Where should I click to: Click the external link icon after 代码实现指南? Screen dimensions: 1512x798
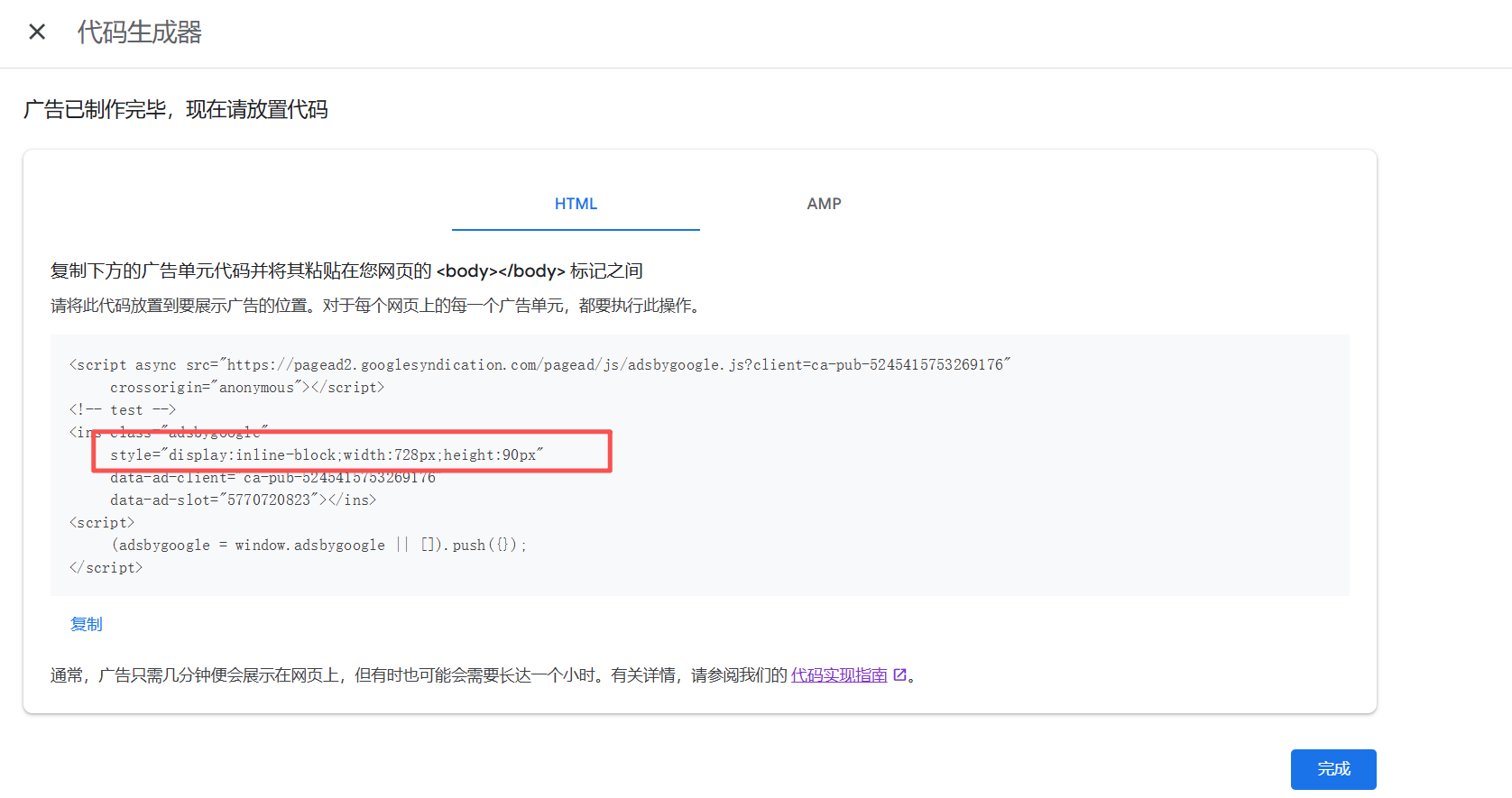click(899, 675)
